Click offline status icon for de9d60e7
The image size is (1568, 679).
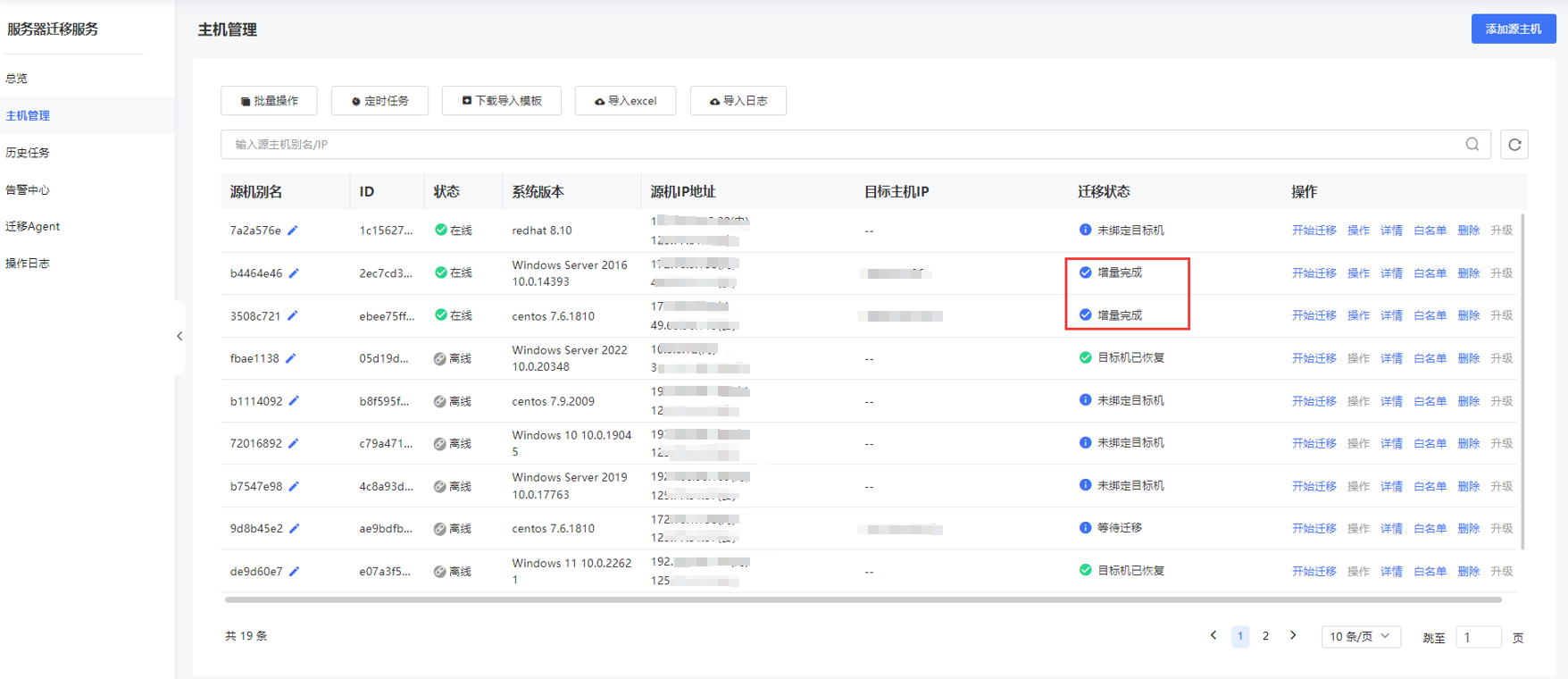point(440,572)
